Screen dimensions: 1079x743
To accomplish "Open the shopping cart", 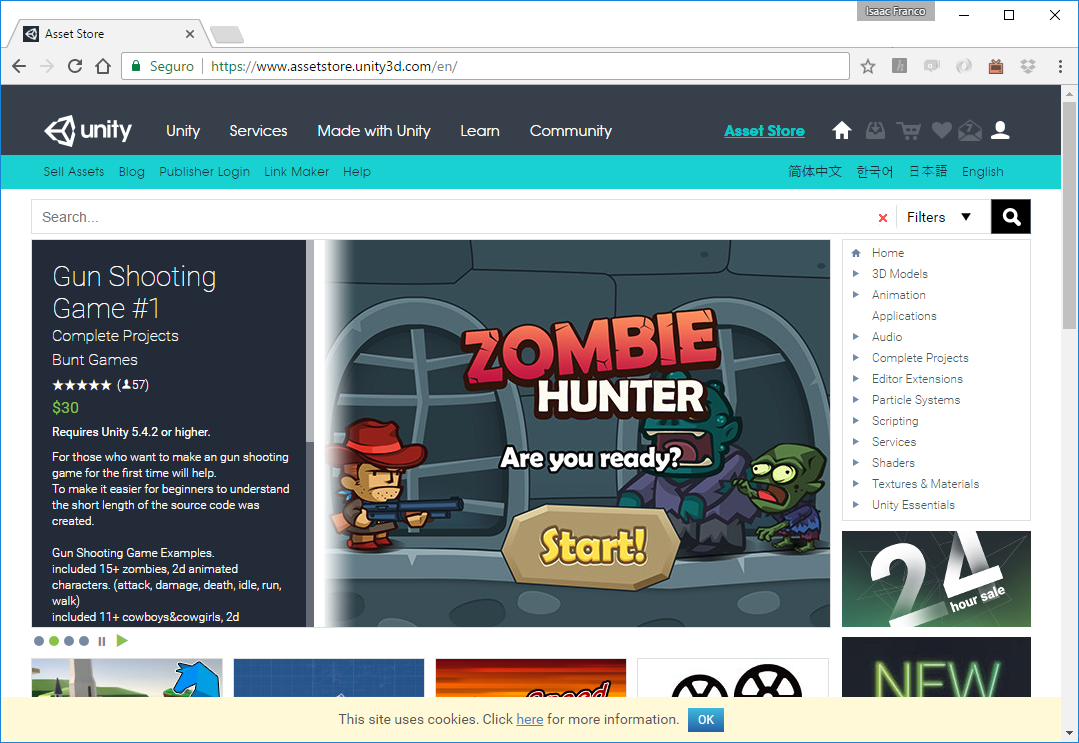I will [x=909, y=130].
